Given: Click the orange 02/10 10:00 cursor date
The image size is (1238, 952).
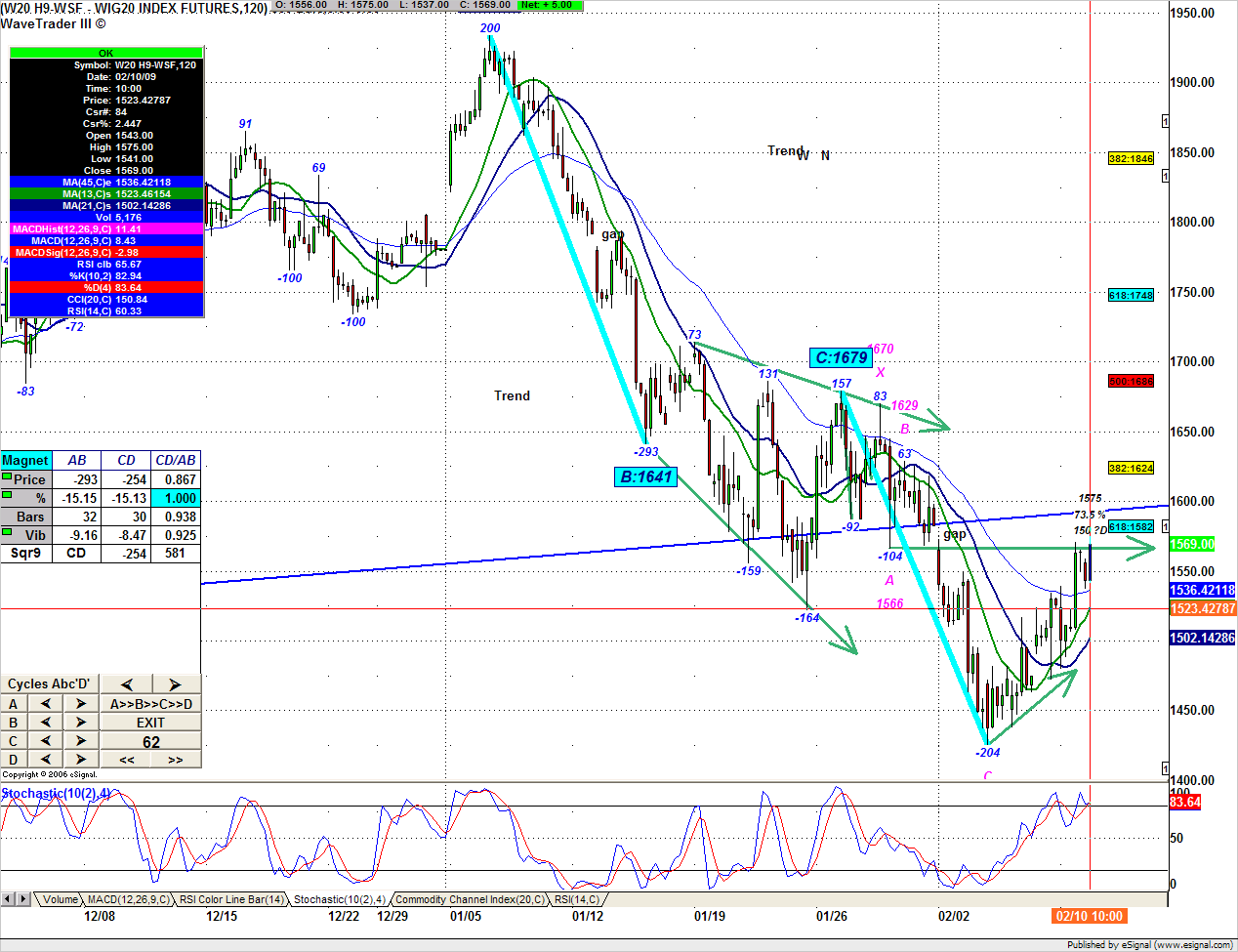Looking at the screenshot, I should click(x=1089, y=916).
